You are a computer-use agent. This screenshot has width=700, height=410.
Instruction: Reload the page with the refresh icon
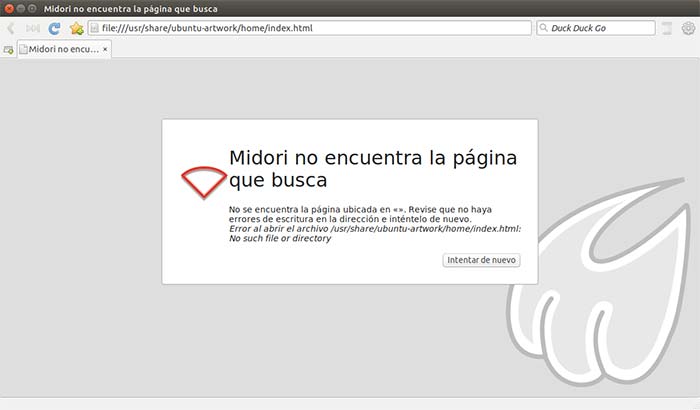coord(54,28)
